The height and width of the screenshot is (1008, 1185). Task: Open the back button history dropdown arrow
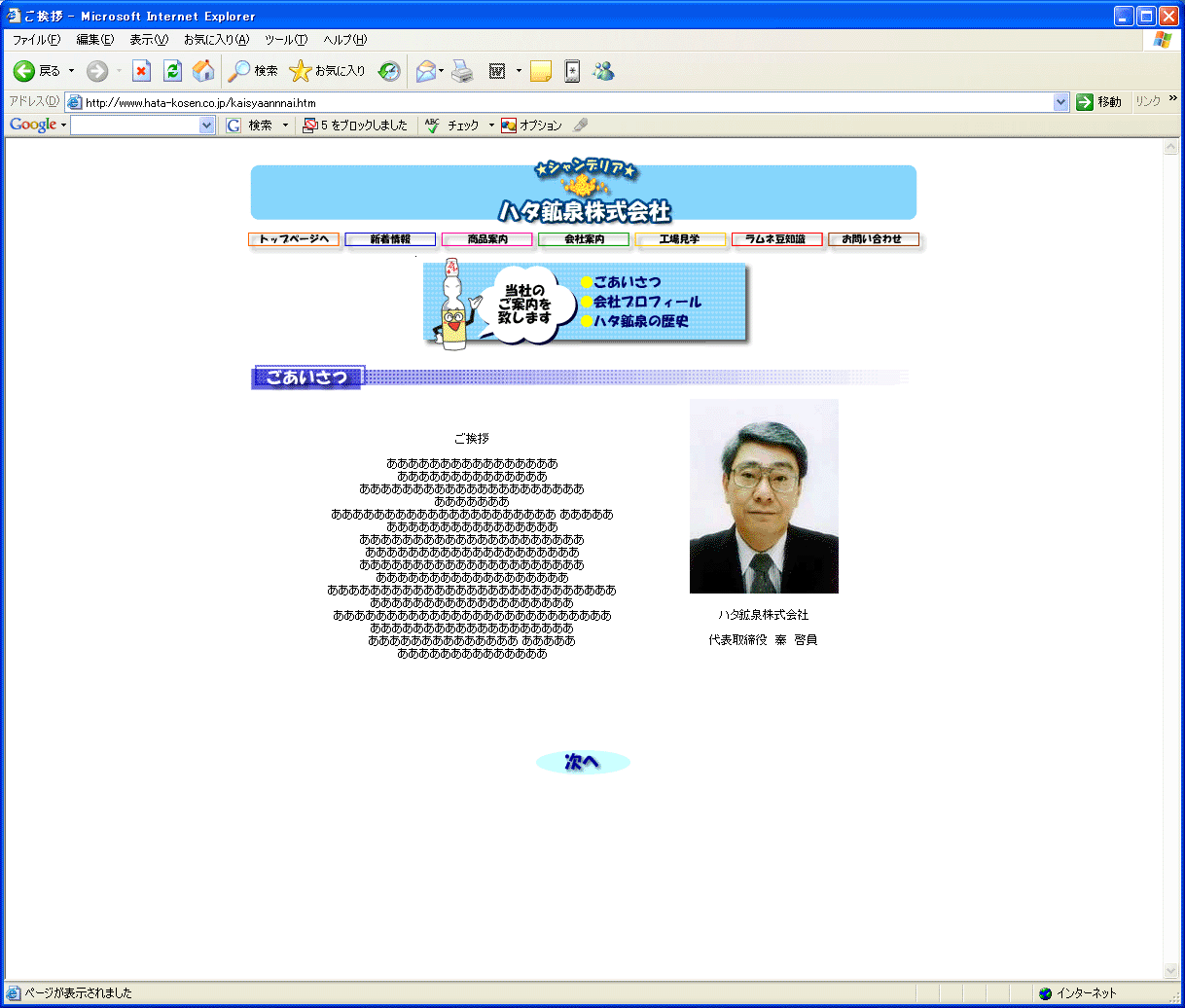click(x=71, y=71)
